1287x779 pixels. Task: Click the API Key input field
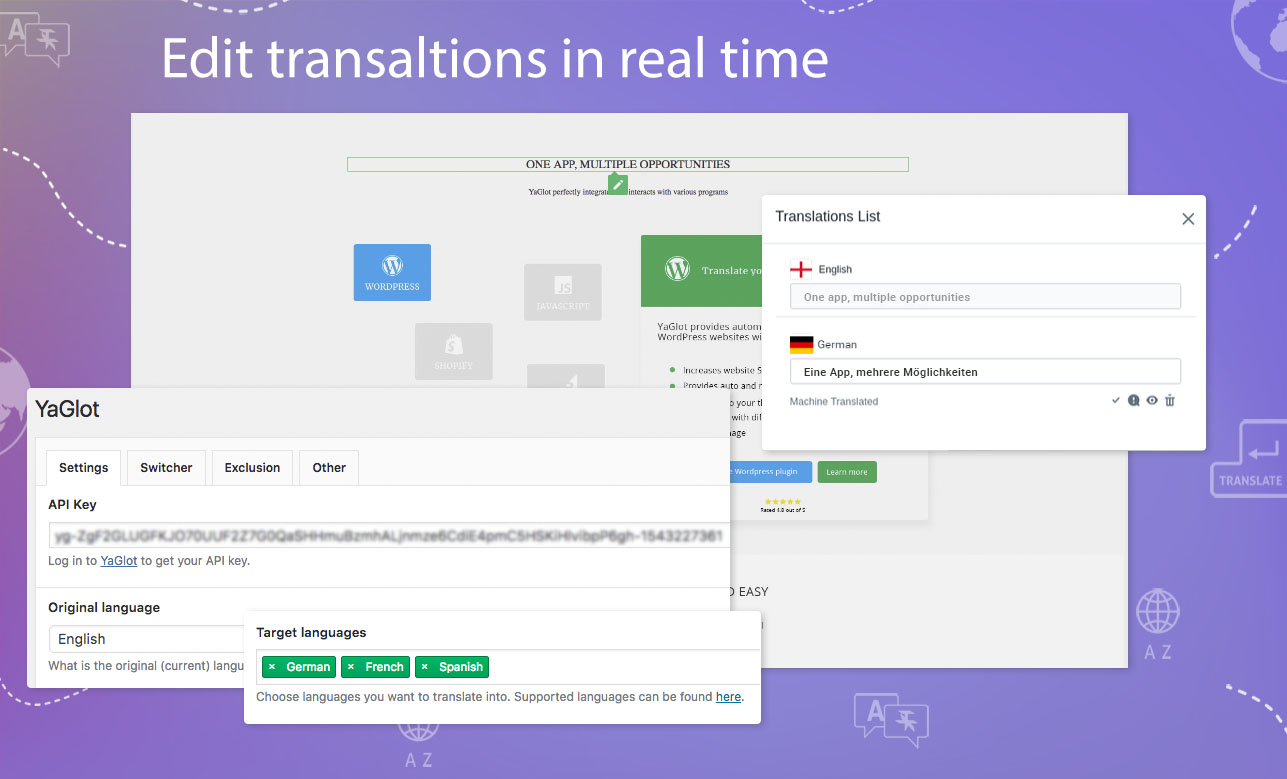388,536
